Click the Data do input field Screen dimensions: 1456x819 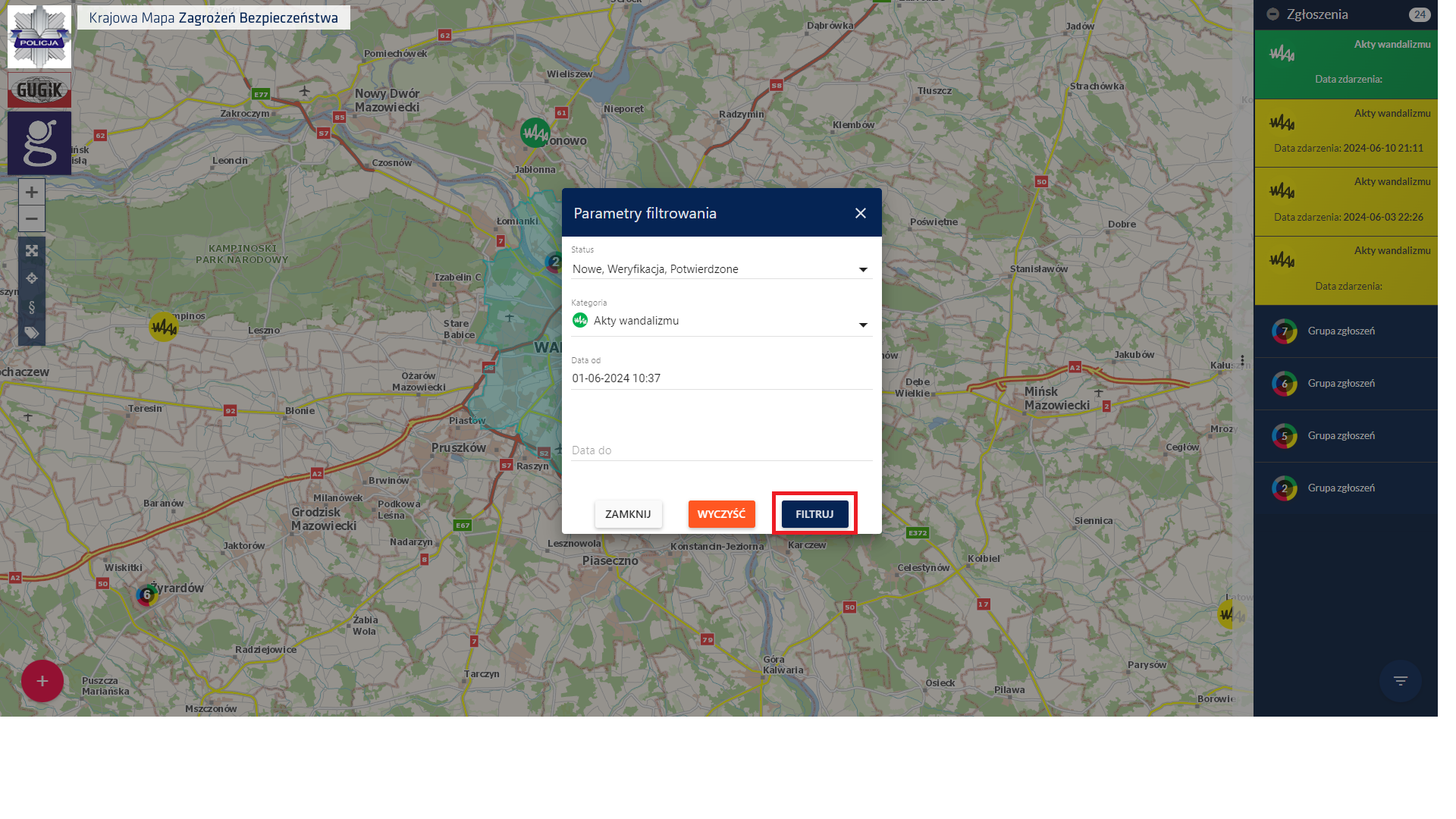(720, 450)
